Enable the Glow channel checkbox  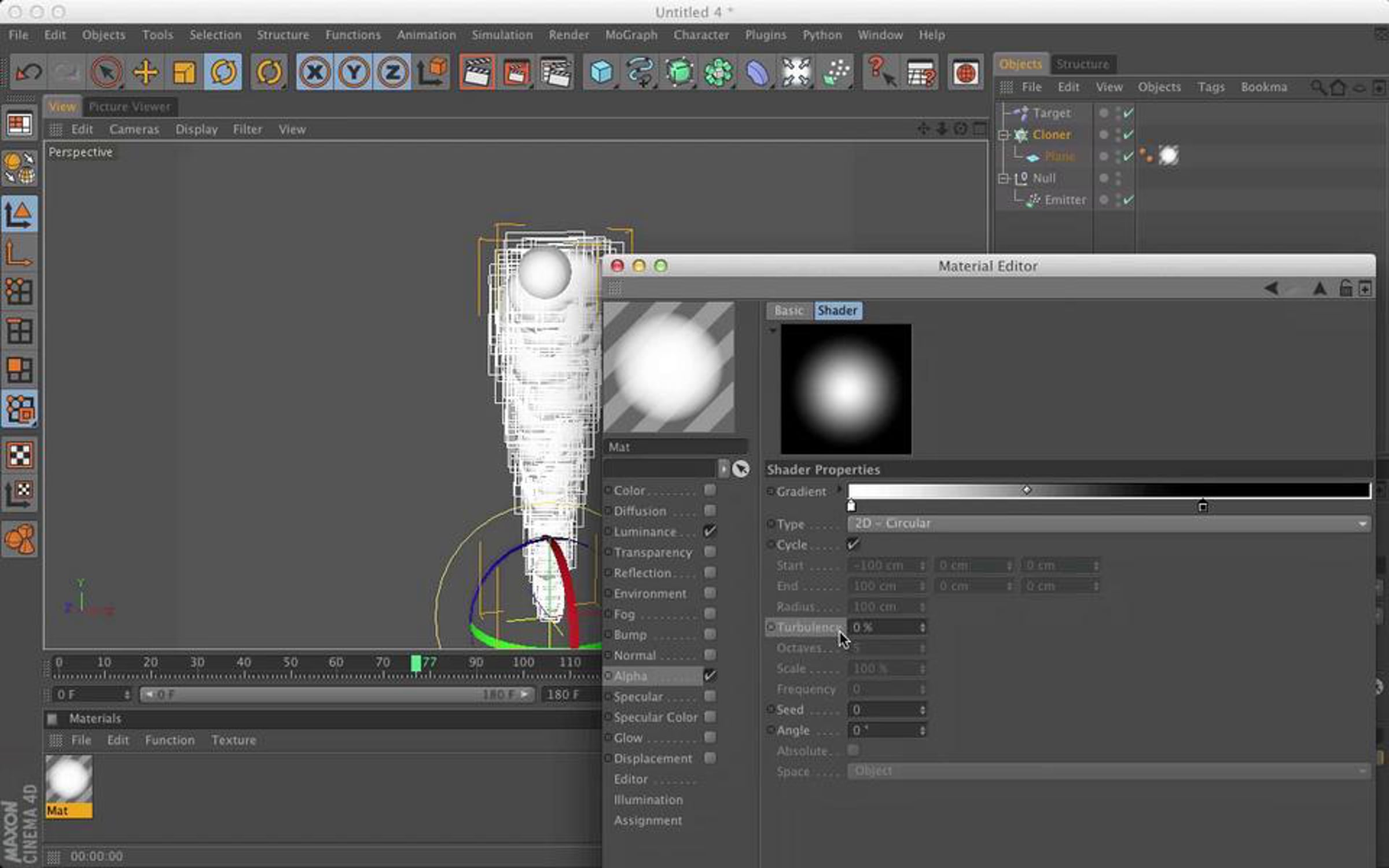pos(710,737)
